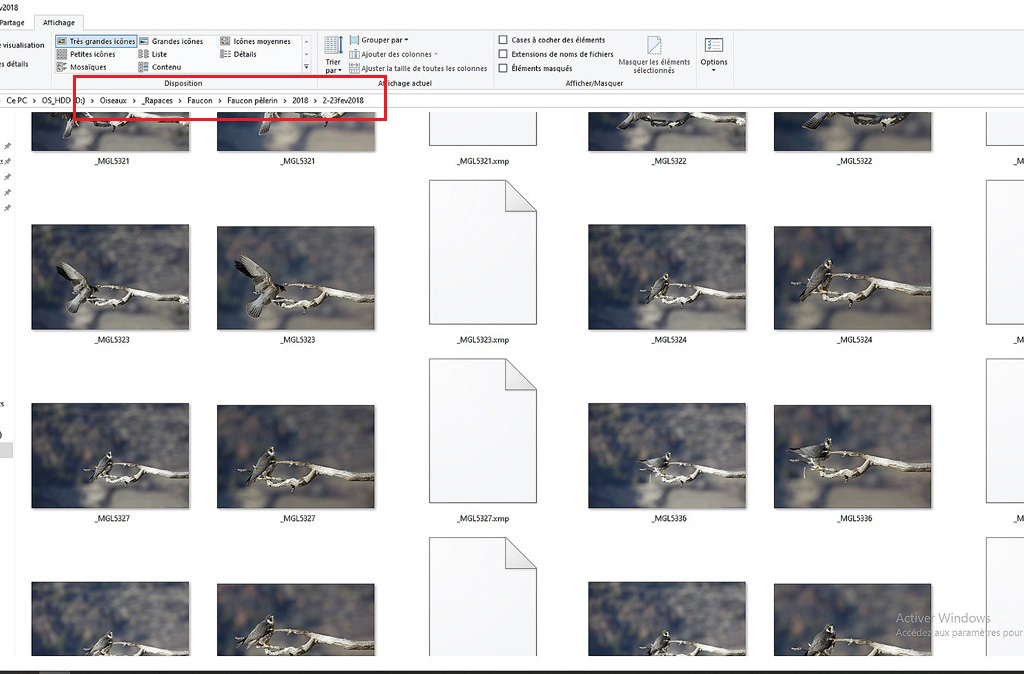Select Petites icônes view
Screen dimensions: 1024x674
point(86,54)
